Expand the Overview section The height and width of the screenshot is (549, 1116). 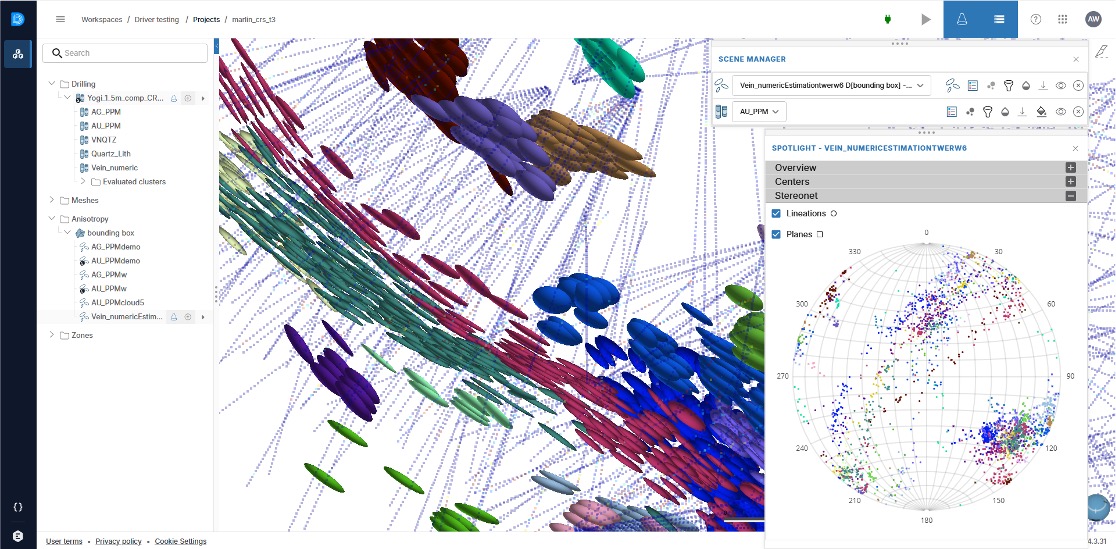(1070, 167)
